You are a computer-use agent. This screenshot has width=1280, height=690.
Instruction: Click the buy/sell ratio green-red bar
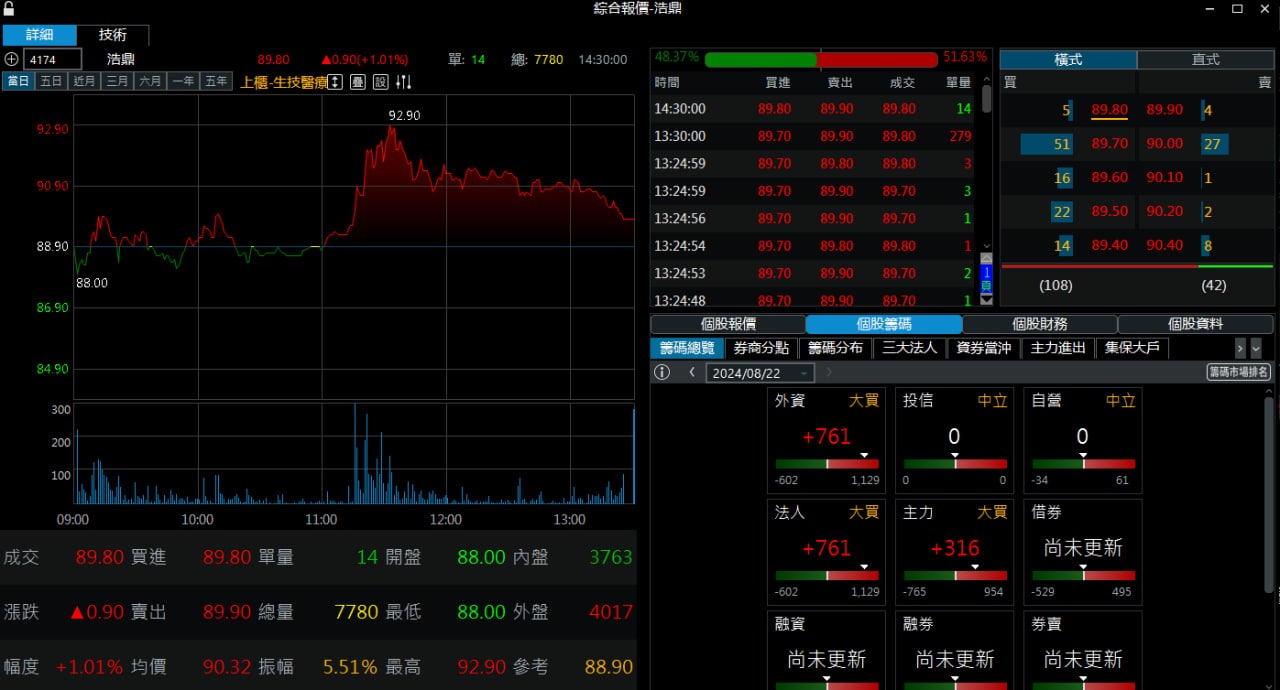click(x=821, y=59)
